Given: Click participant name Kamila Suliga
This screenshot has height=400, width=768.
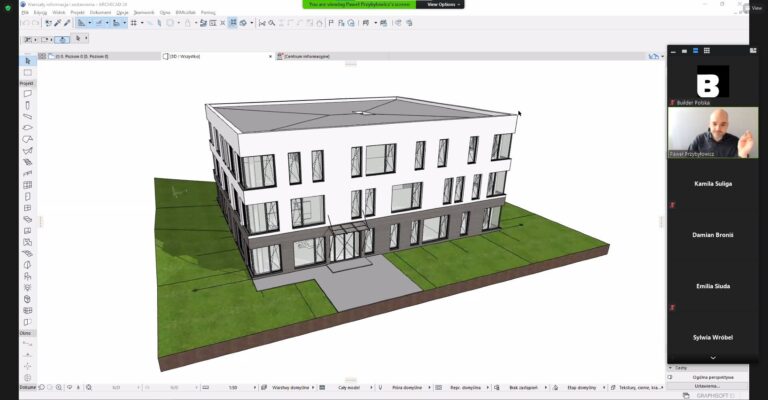Looking at the screenshot, I should [713, 184].
